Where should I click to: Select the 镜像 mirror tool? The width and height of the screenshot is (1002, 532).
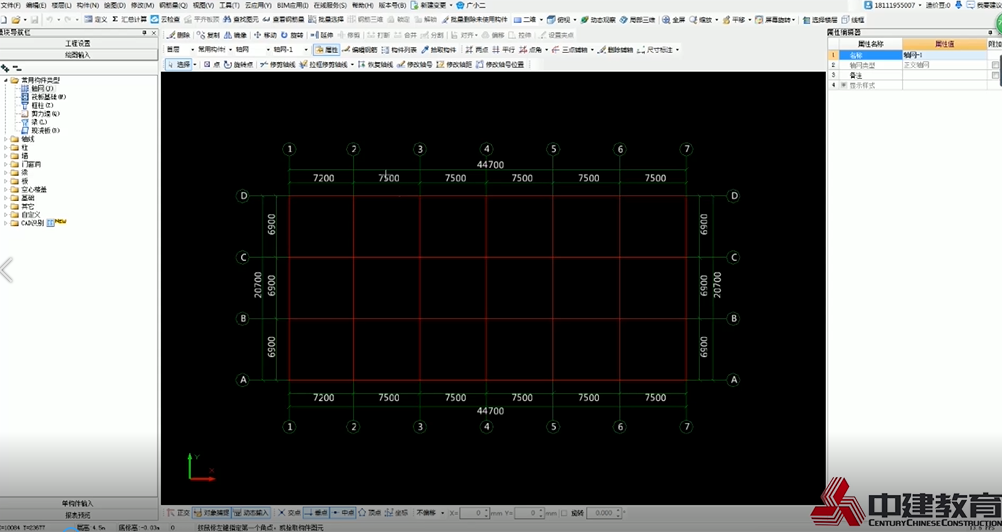pyautogui.click(x=235, y=35)
